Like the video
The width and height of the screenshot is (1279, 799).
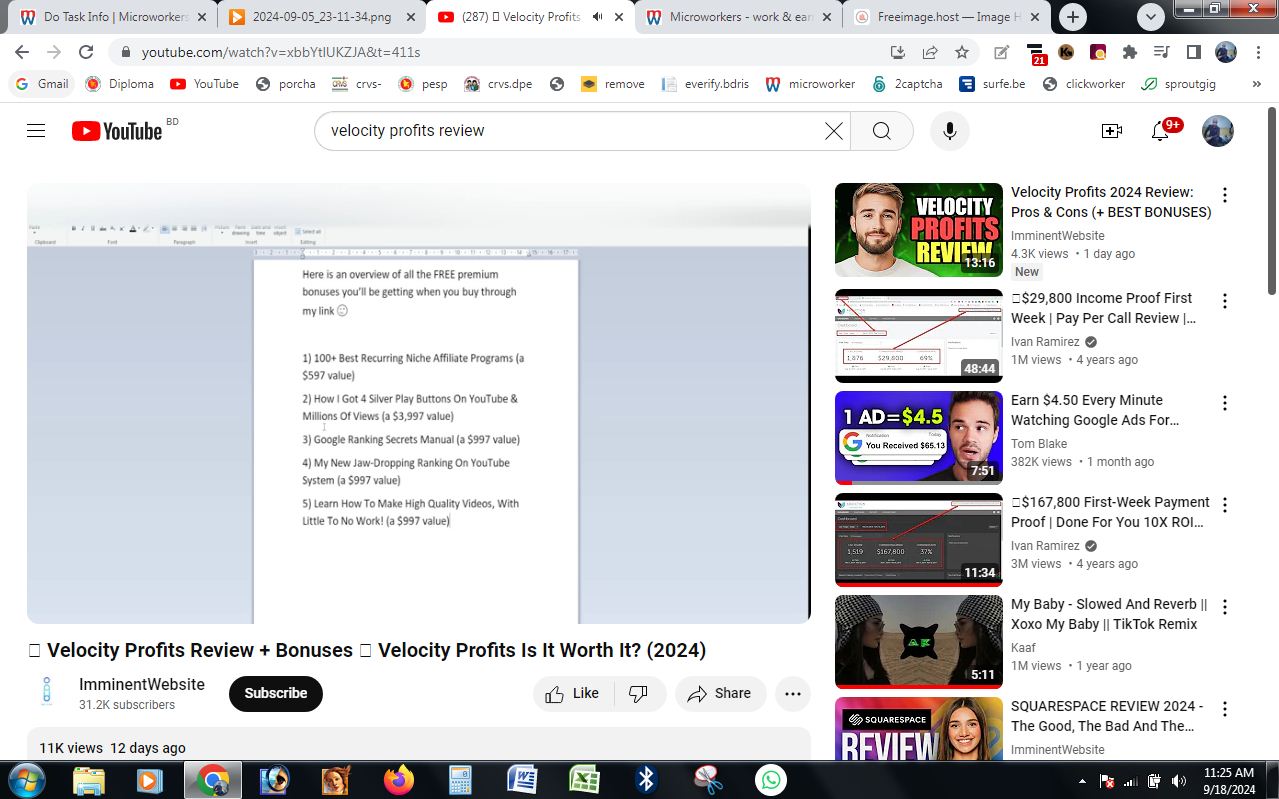pos(572,693)
